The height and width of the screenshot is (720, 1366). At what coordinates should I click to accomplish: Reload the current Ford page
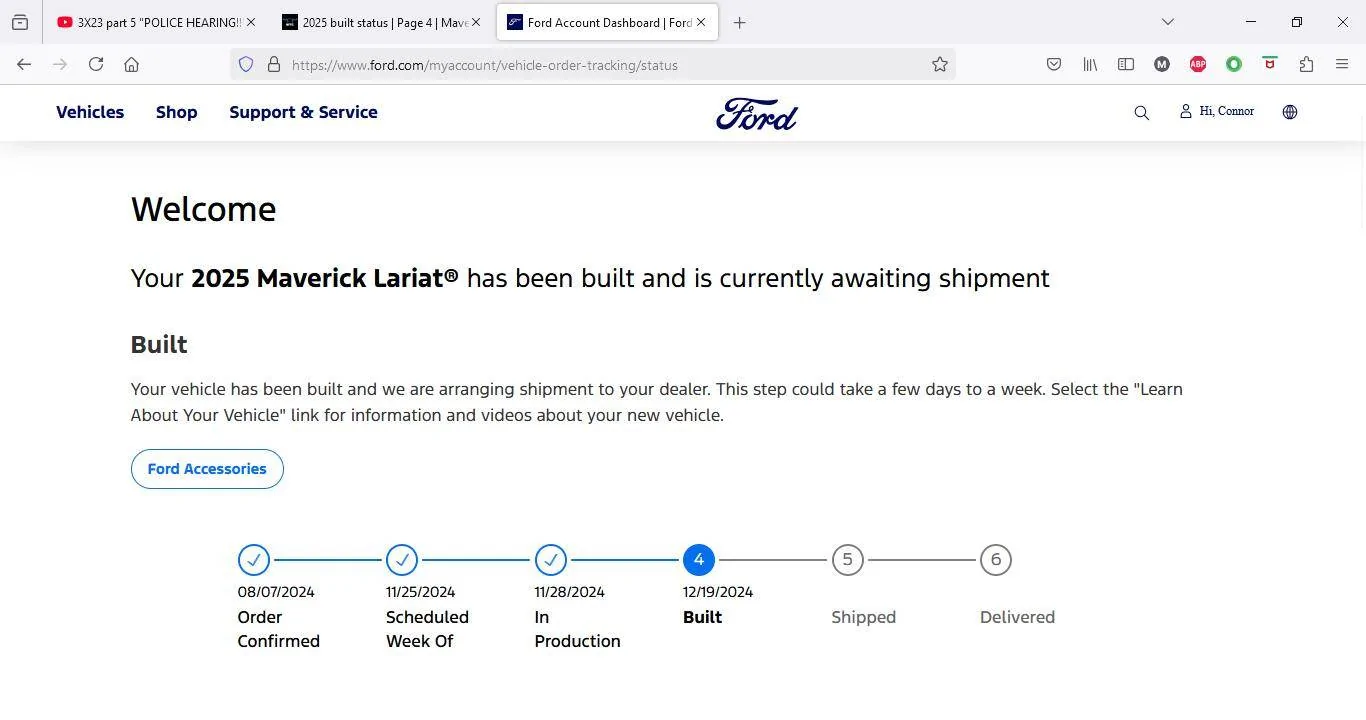tap(96, 64)
